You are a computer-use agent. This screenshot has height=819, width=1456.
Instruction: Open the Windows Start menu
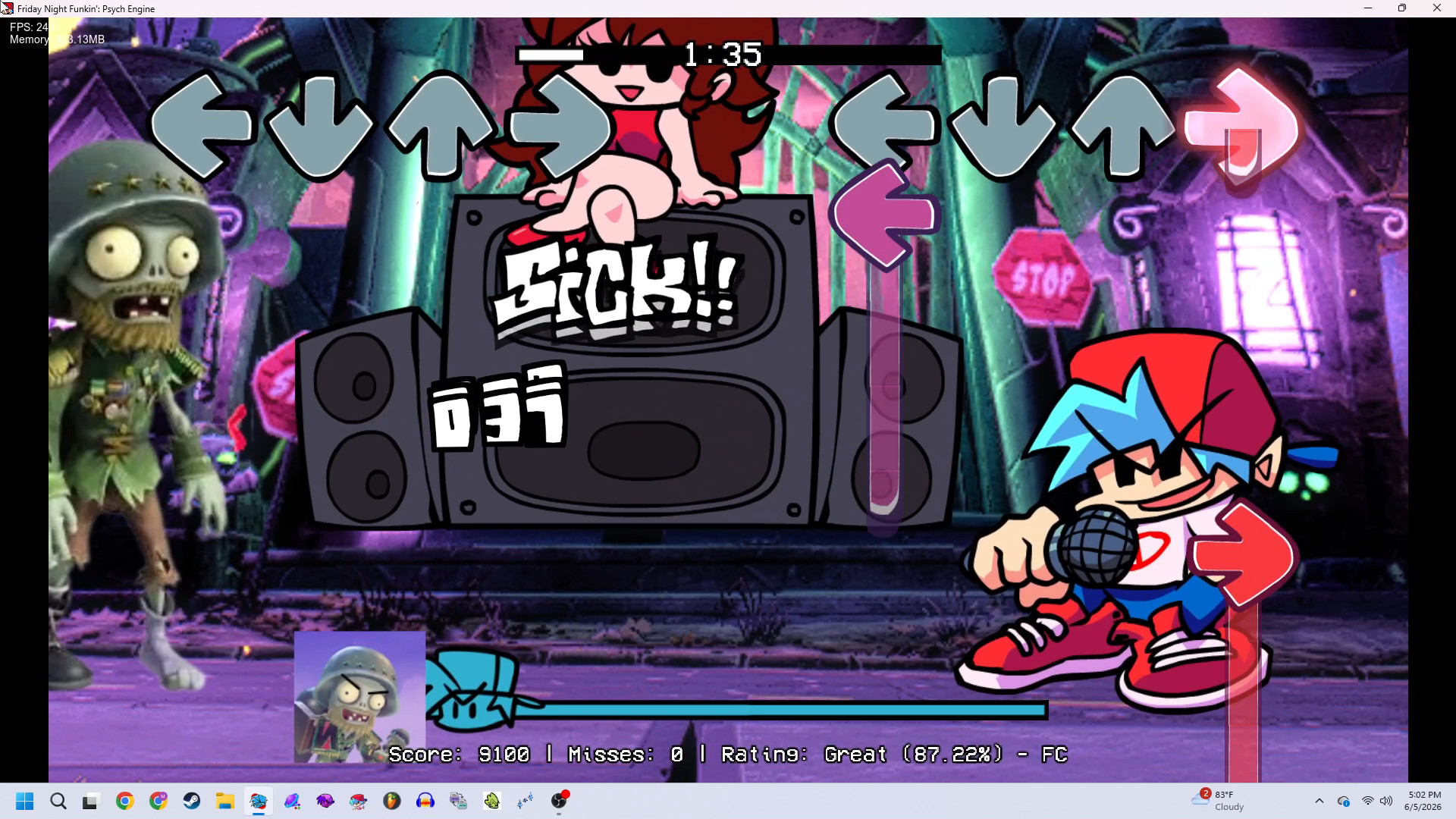click(25, 801)
